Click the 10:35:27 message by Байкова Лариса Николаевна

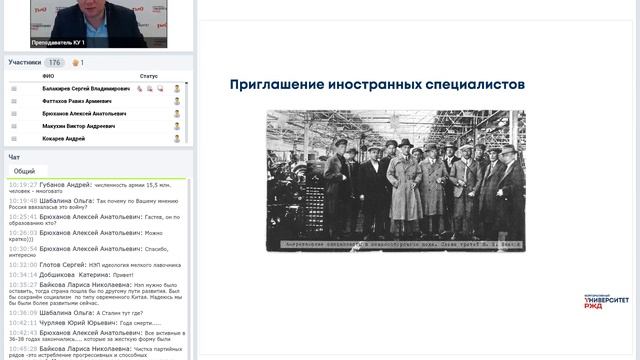[x=96, y=294]
